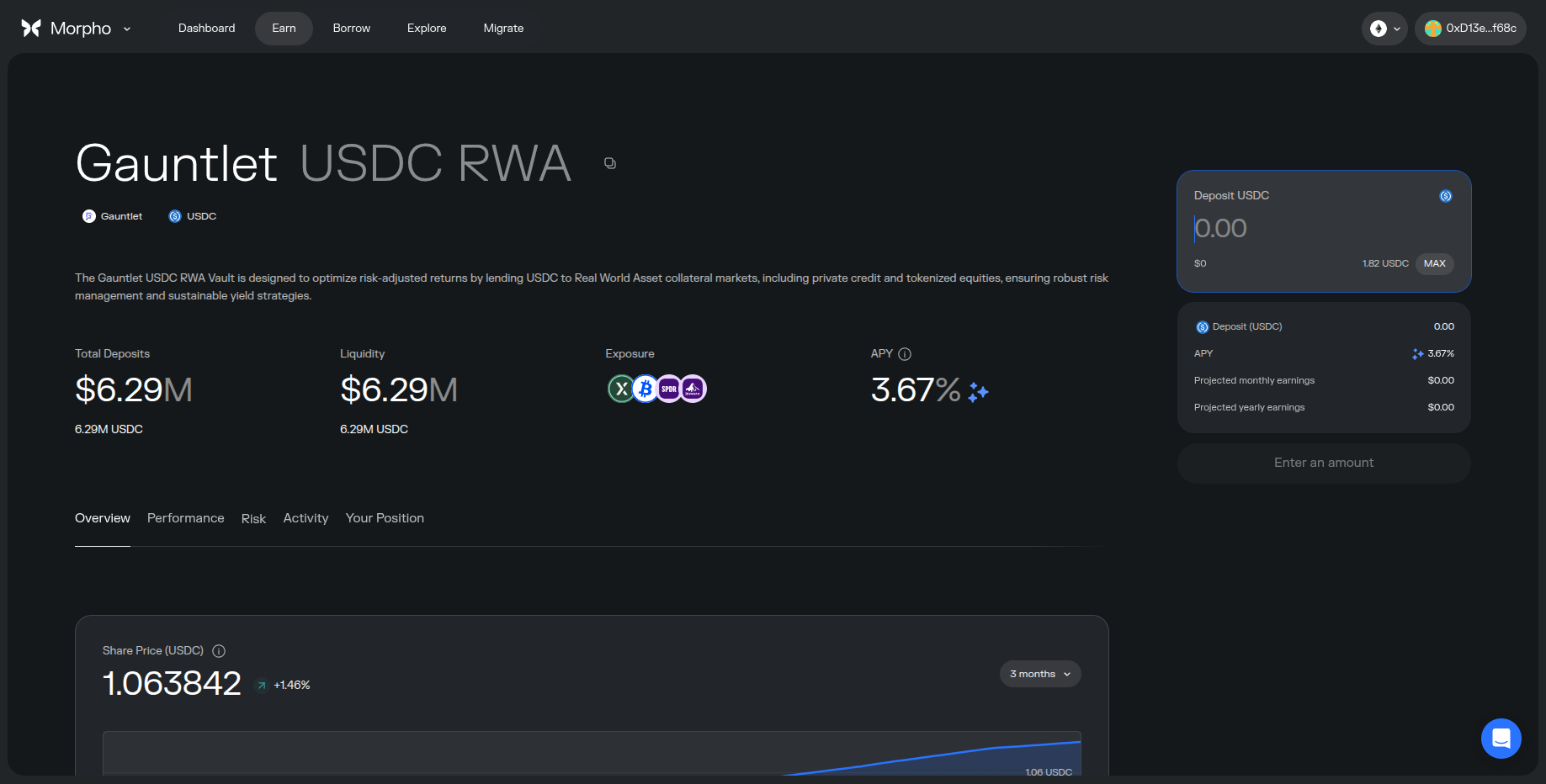Copy the Gauntlet USDC RWA vault address

point(610,163)
